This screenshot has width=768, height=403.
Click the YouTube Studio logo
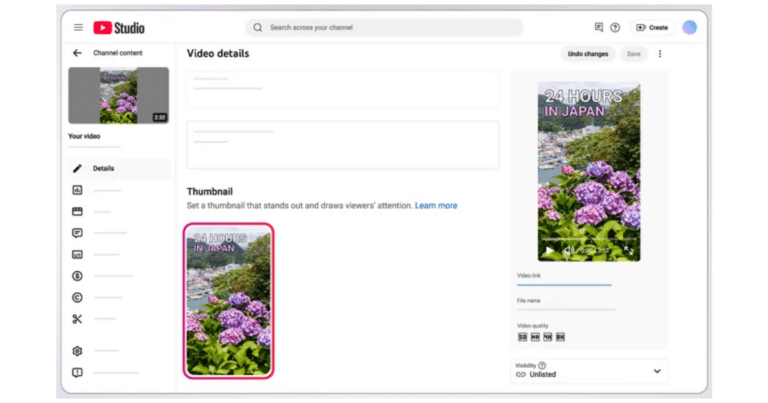(119, 28)
